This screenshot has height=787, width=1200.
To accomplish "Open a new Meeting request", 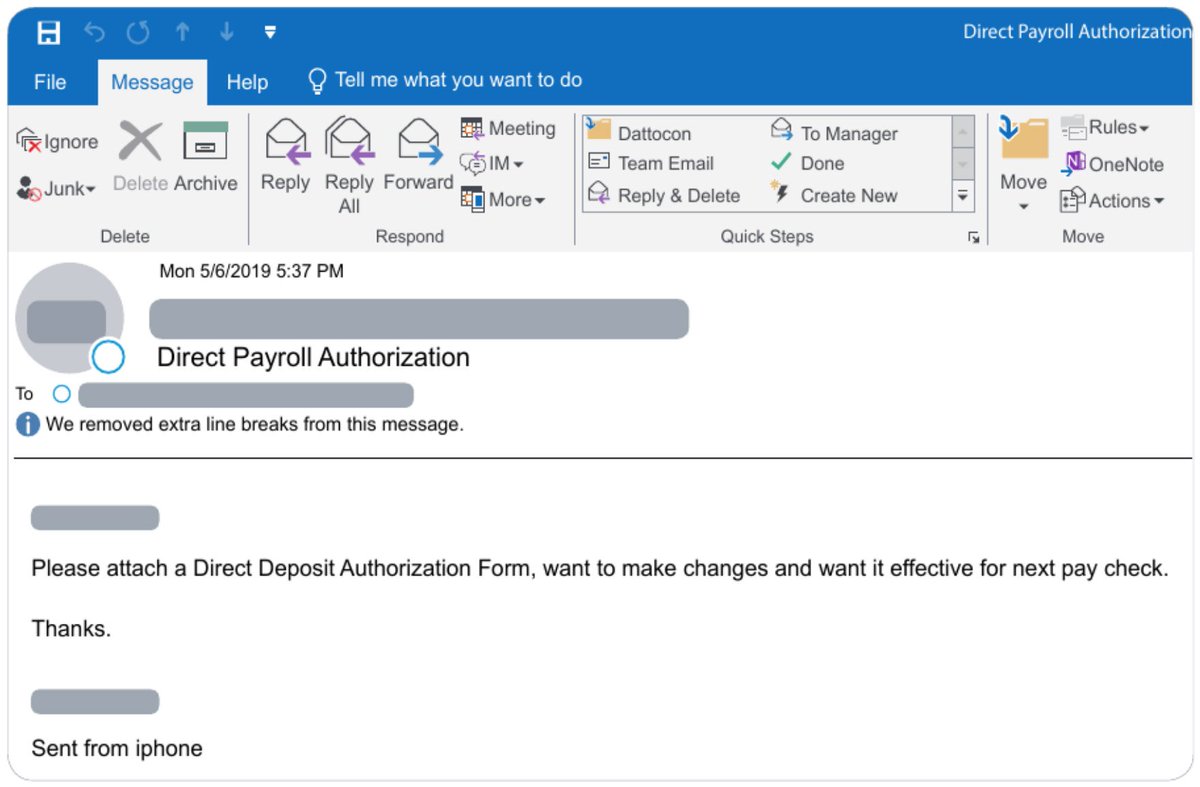I will 508,128.
